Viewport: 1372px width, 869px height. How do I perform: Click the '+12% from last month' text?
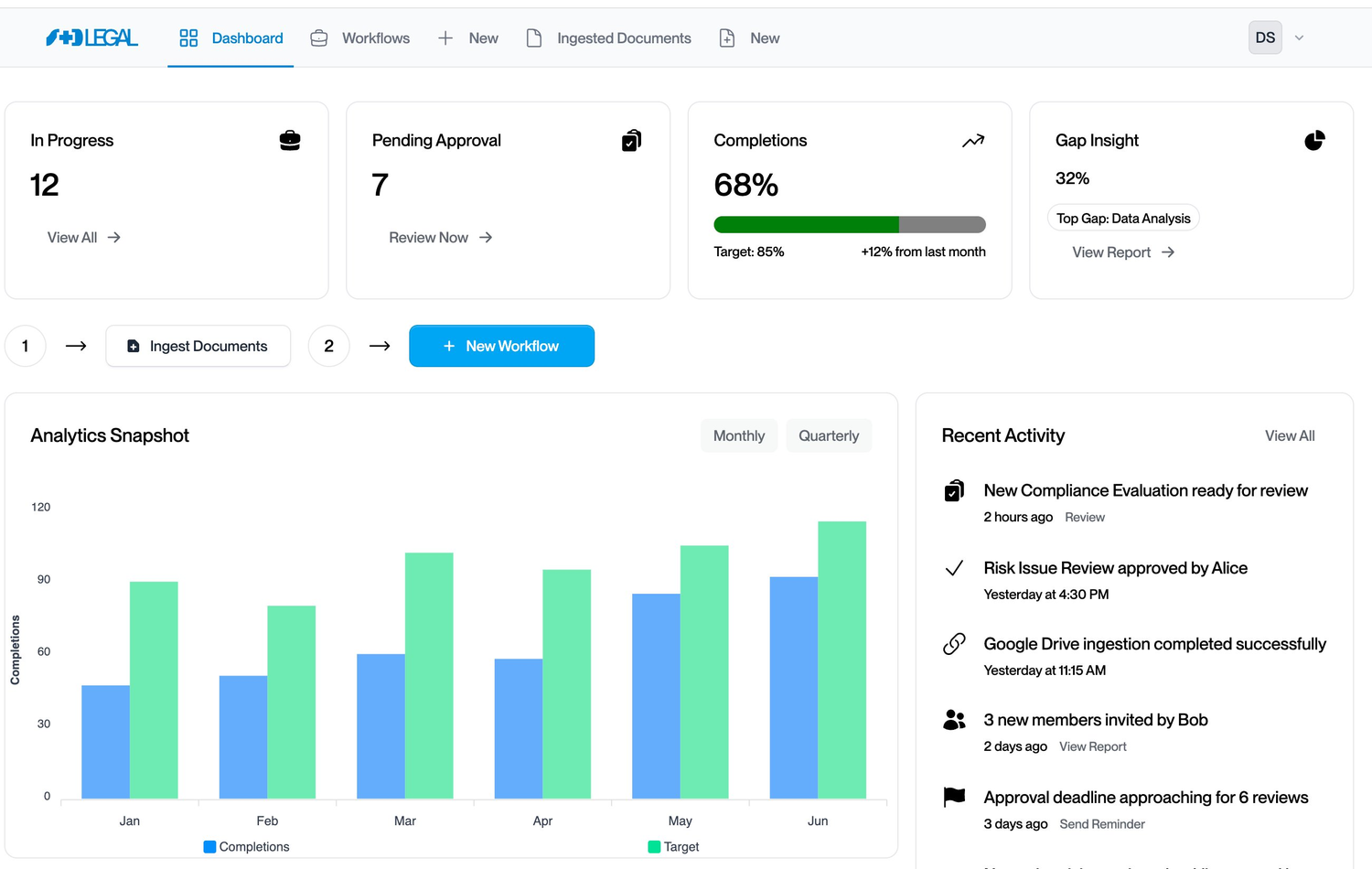(x=923, y=252)
